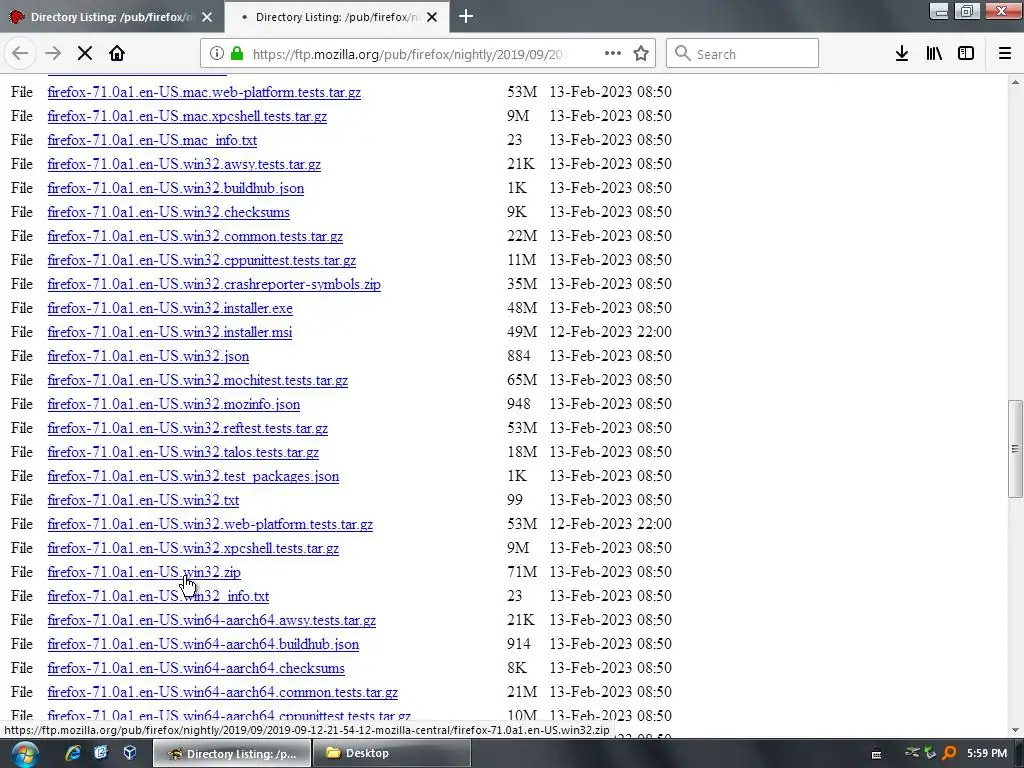Open the Downloads panel arrow
1024x768 pixels.
(902, 54)
